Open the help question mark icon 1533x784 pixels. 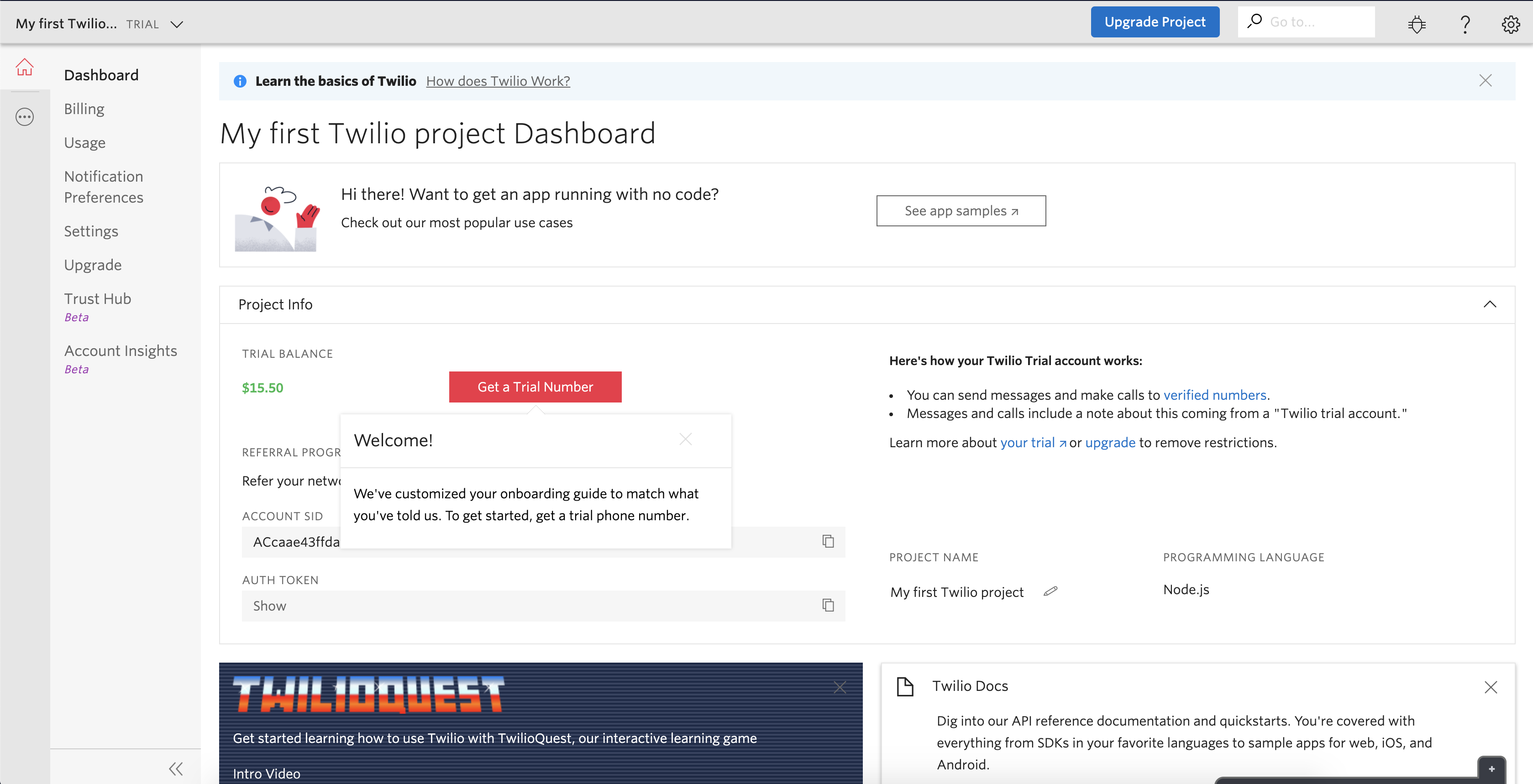pyautogui.click(x=1465, y=24)
